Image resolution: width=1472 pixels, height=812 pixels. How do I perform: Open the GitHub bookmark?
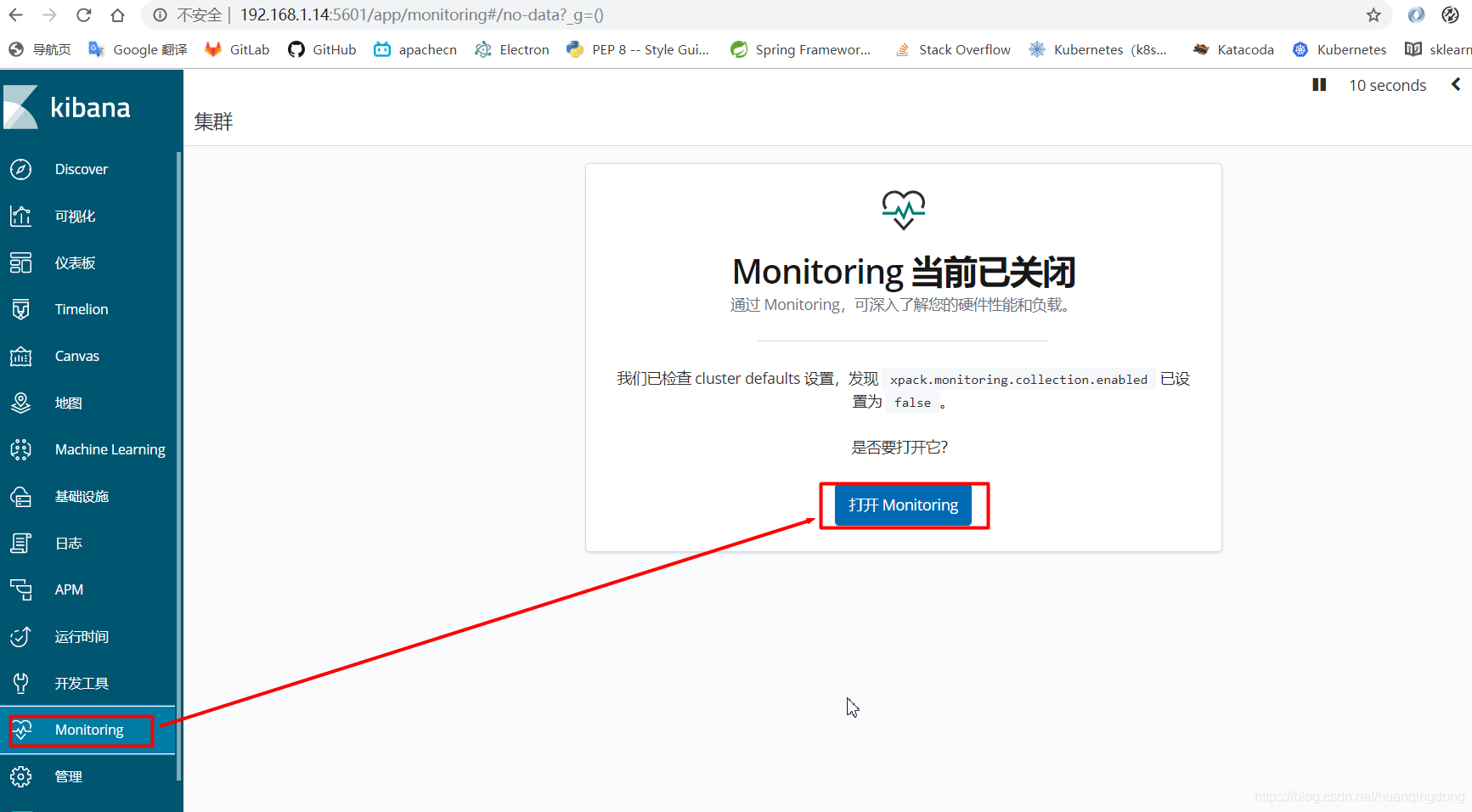tap(322, 49)
